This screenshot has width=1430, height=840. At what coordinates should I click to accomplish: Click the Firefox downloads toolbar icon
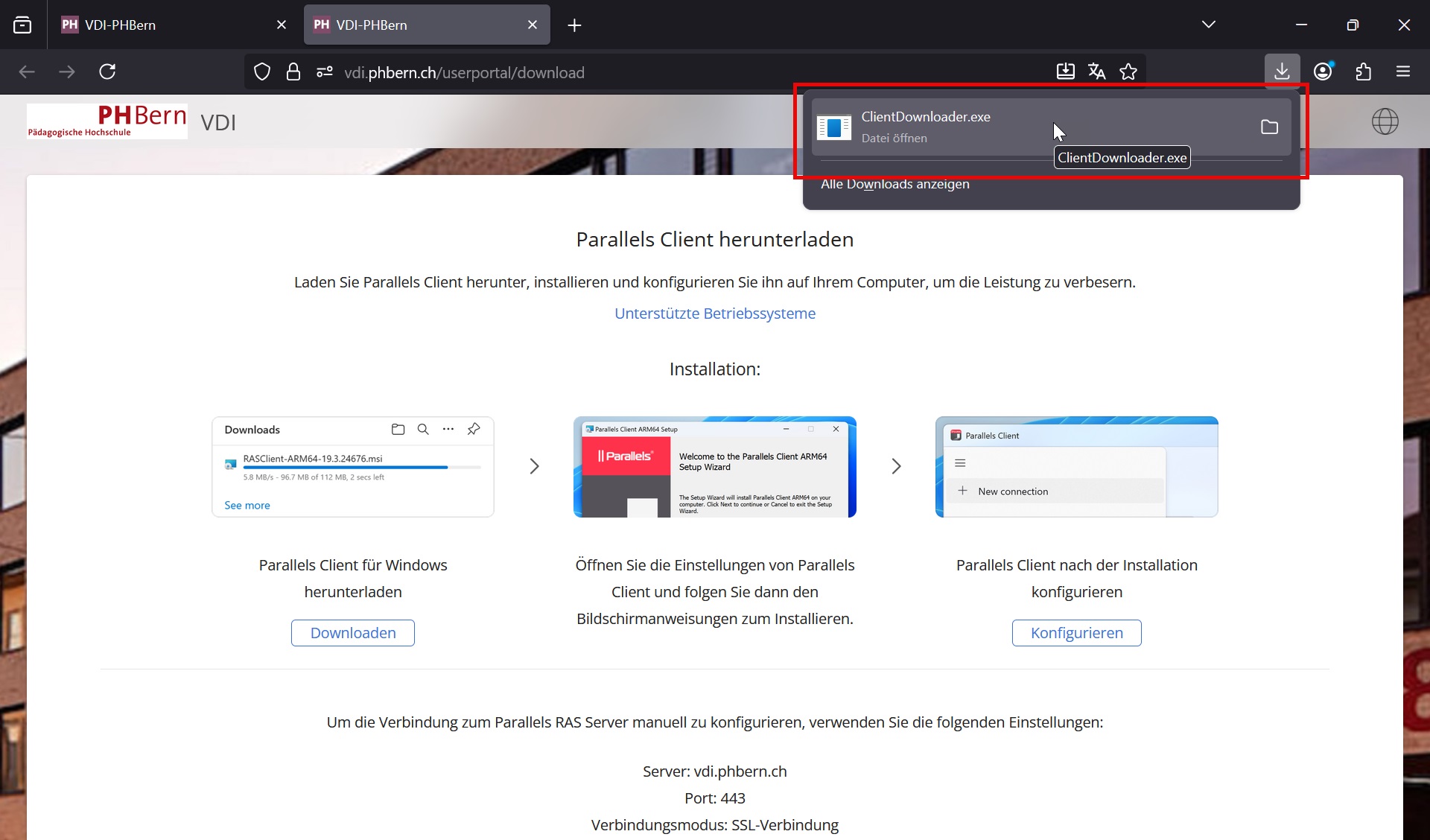pyautogui.click(x=1281, y=71)
